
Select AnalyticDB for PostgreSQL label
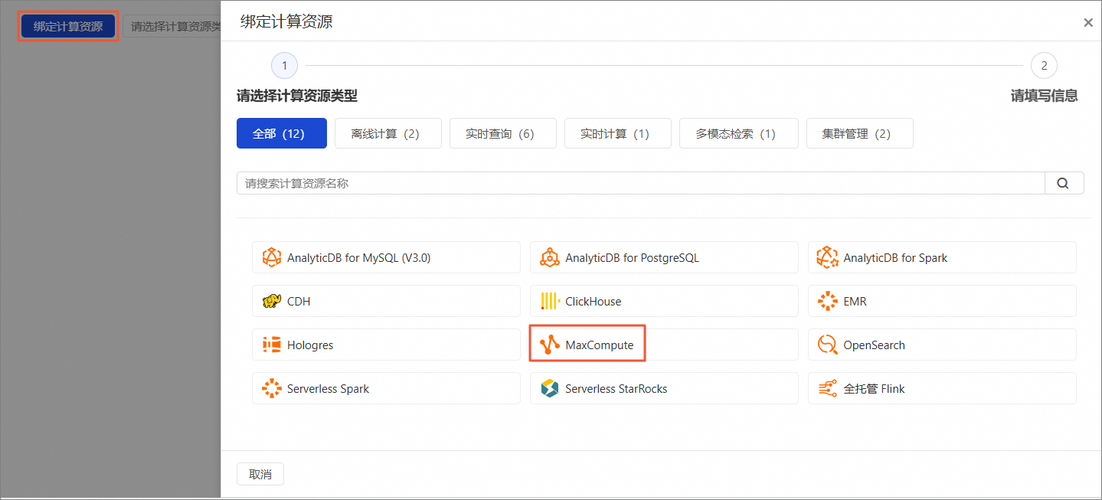(x=633, y=258)
